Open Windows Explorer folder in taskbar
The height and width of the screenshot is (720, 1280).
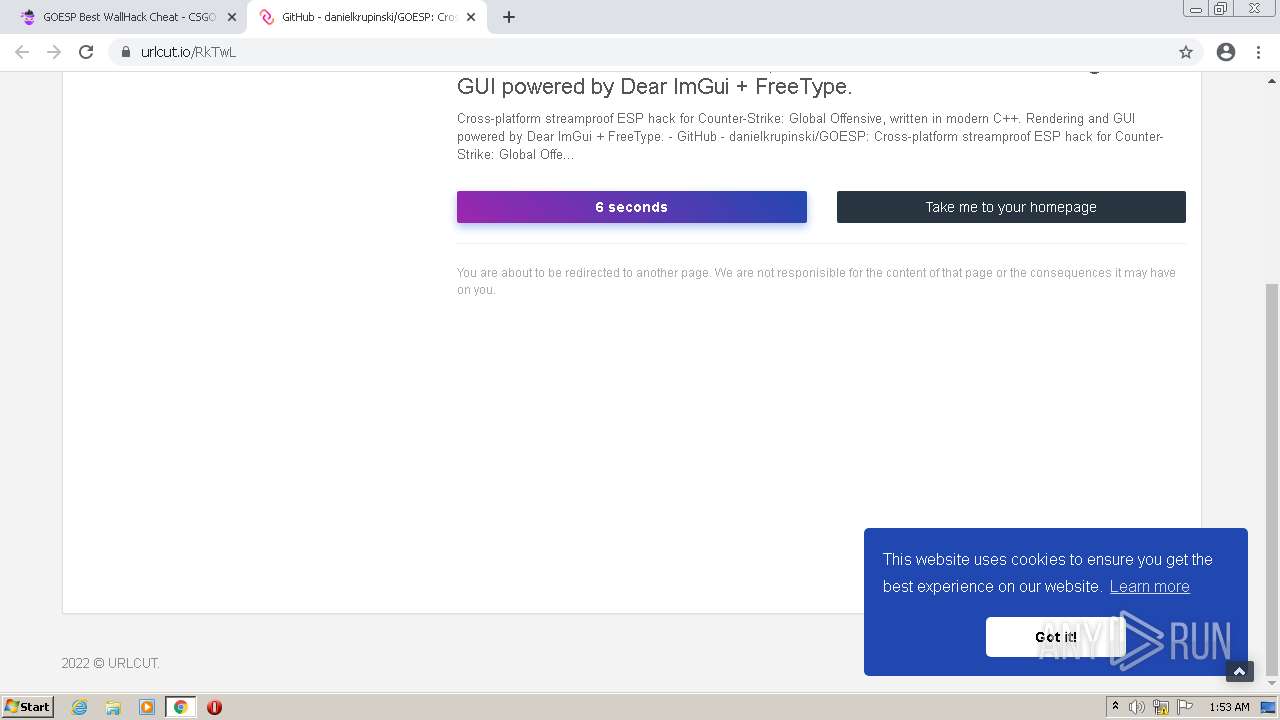(x=113, y=707)
